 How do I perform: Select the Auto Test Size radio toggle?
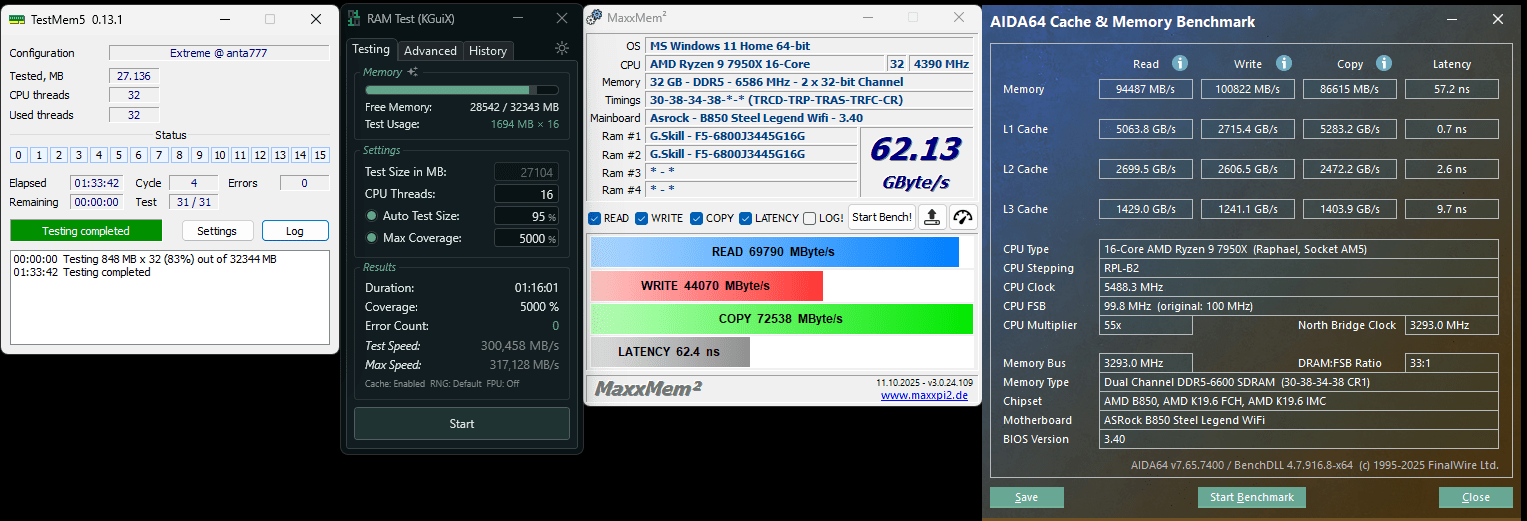[x=371, y=216]
